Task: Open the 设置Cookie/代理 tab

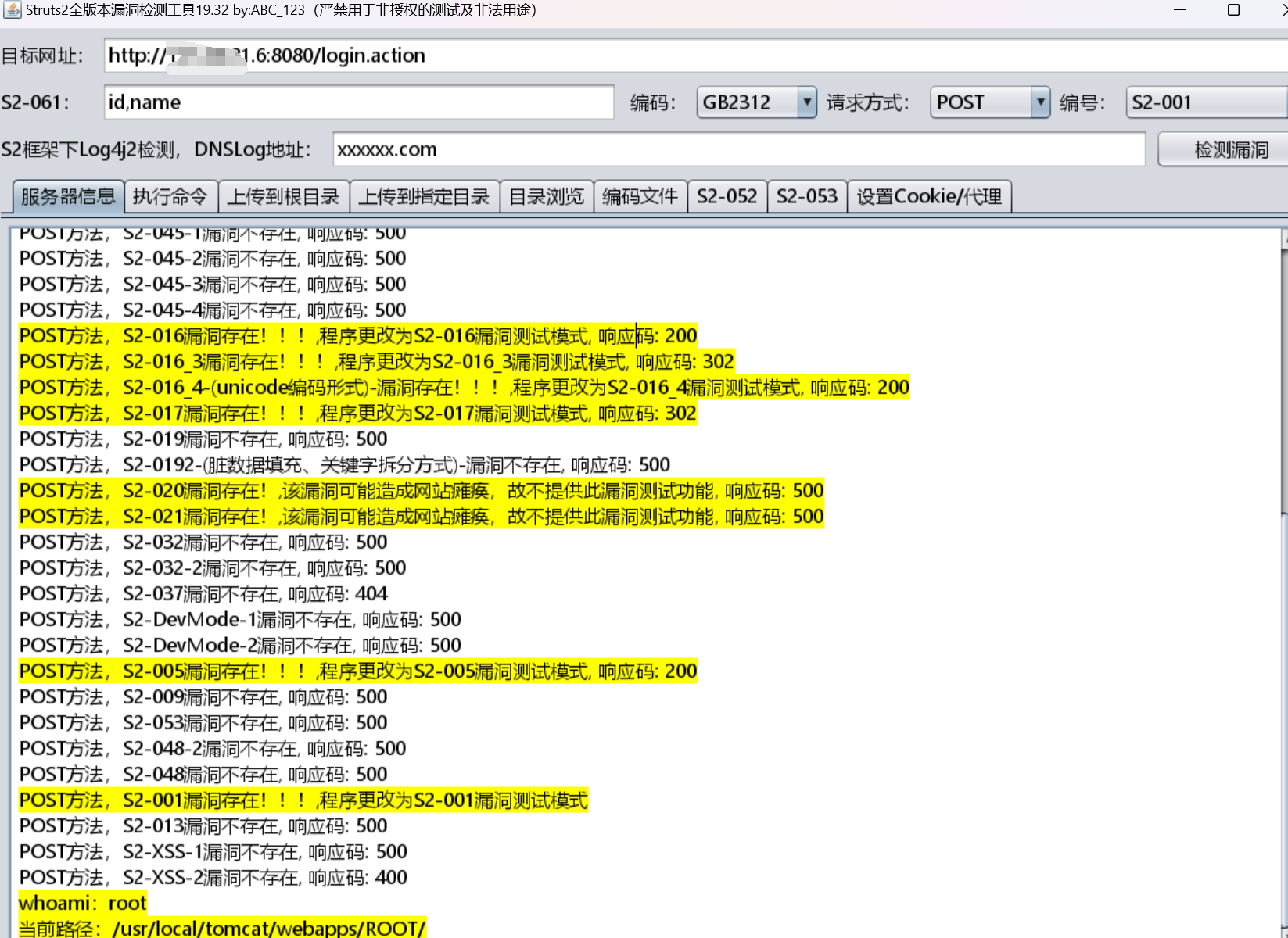Action: [928, 196]
